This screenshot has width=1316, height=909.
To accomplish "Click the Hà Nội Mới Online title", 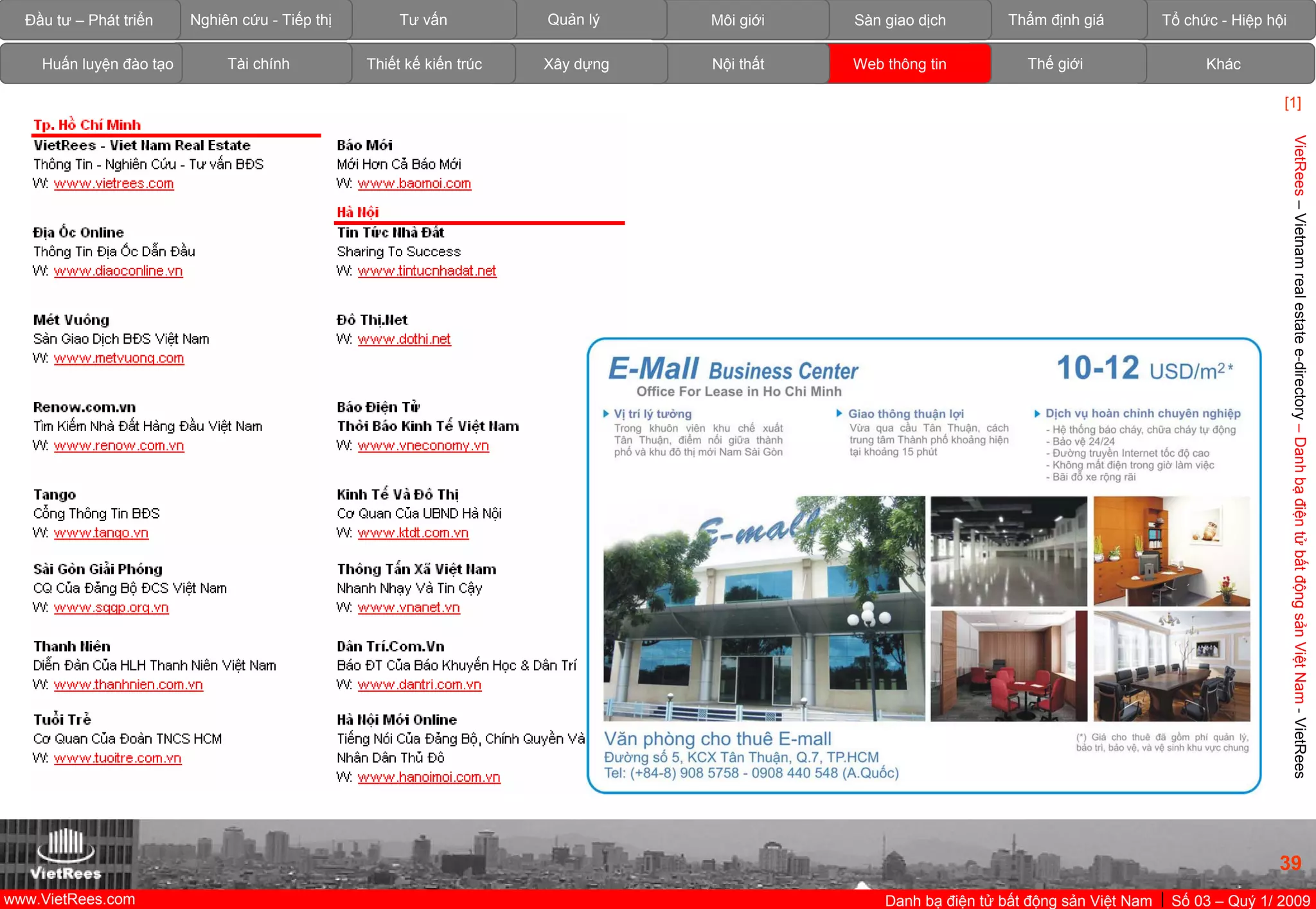I will [396, 719].
